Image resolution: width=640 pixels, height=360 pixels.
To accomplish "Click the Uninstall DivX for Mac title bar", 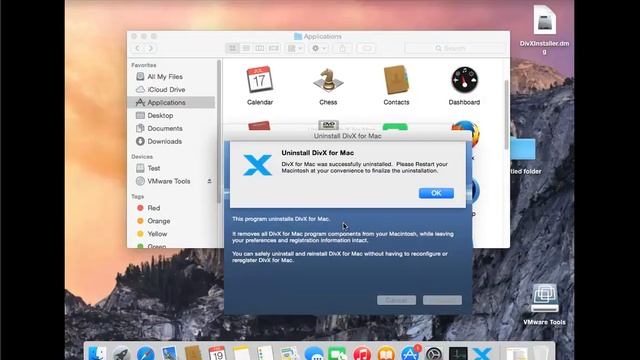I will tap(348, 136).
